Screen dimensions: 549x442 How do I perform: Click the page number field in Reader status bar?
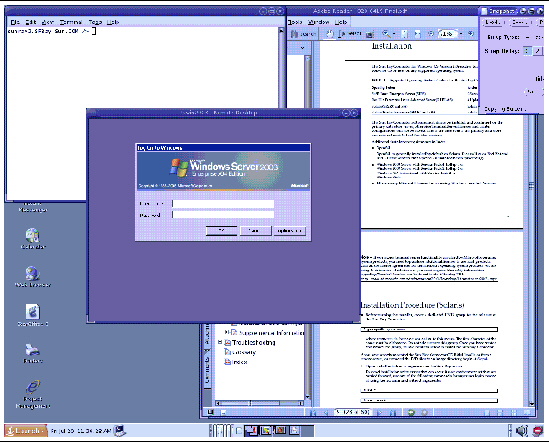[x=353, y=412]
